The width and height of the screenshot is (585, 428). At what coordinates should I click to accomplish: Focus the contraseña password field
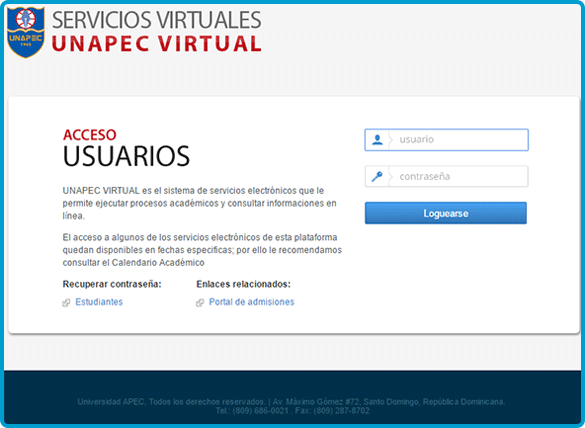click(447, 176)
